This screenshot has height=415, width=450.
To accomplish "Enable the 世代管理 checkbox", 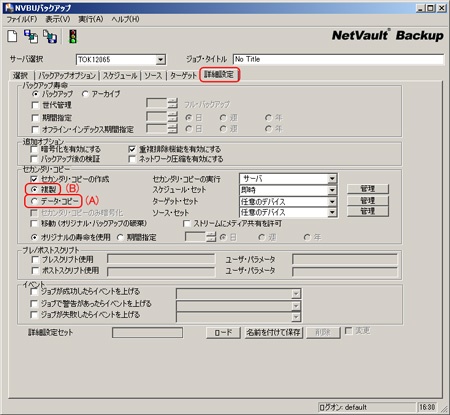I will click(x=35, y=105).
